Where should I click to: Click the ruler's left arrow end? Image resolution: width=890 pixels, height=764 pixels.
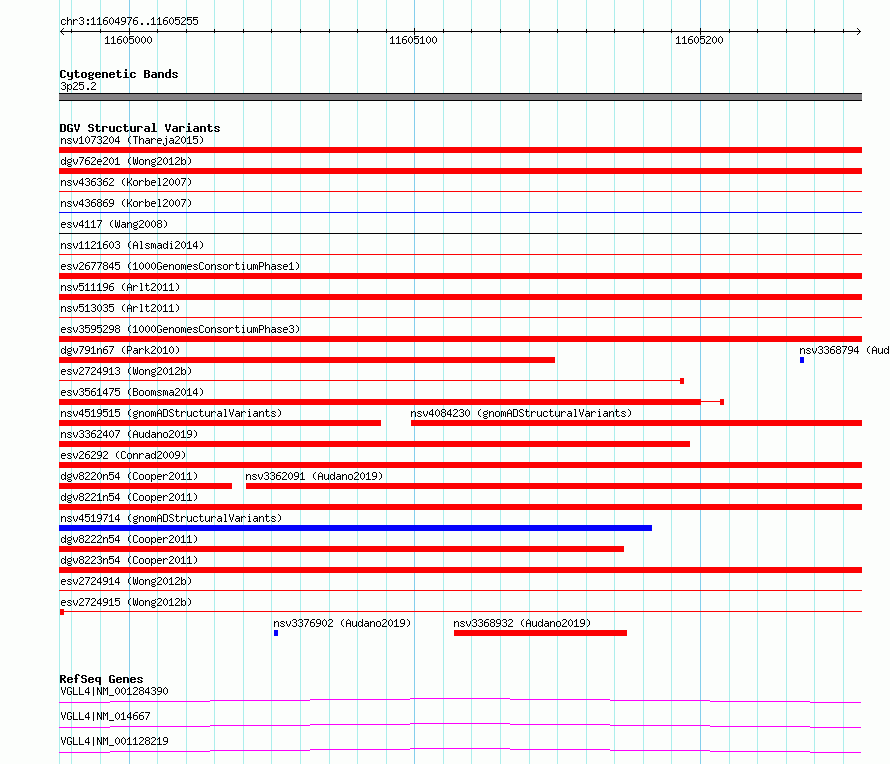pos(62,31)
